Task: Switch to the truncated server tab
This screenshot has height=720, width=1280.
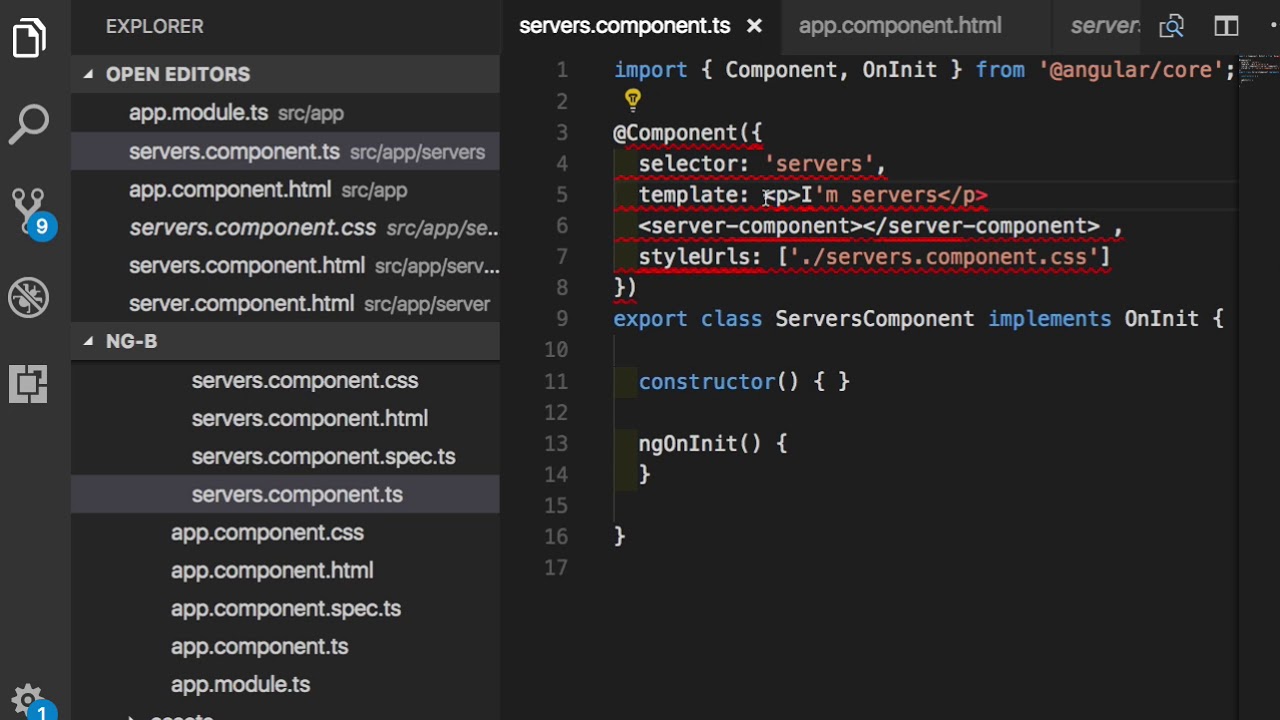Action: click(1104, 26)
